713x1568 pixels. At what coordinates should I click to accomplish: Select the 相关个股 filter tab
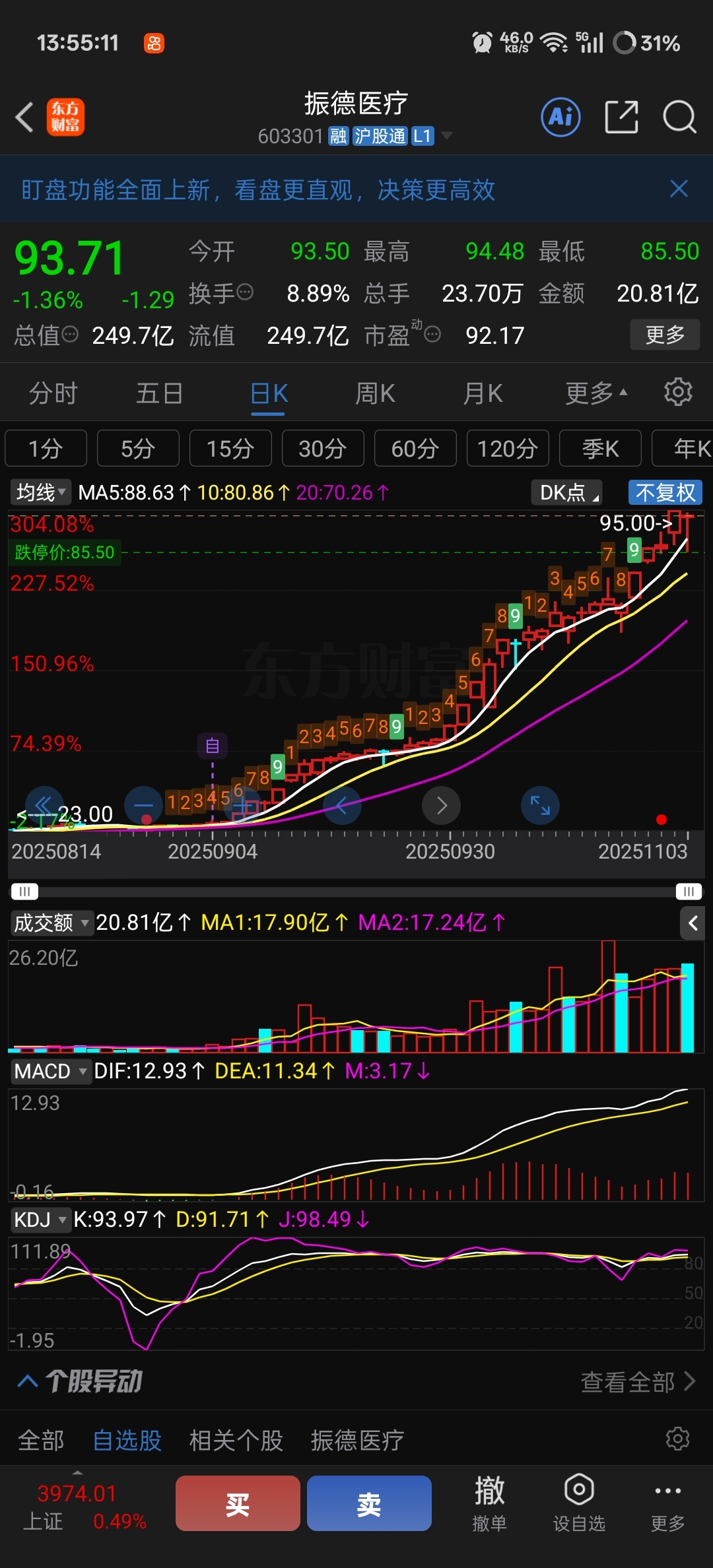(236, 1440)
